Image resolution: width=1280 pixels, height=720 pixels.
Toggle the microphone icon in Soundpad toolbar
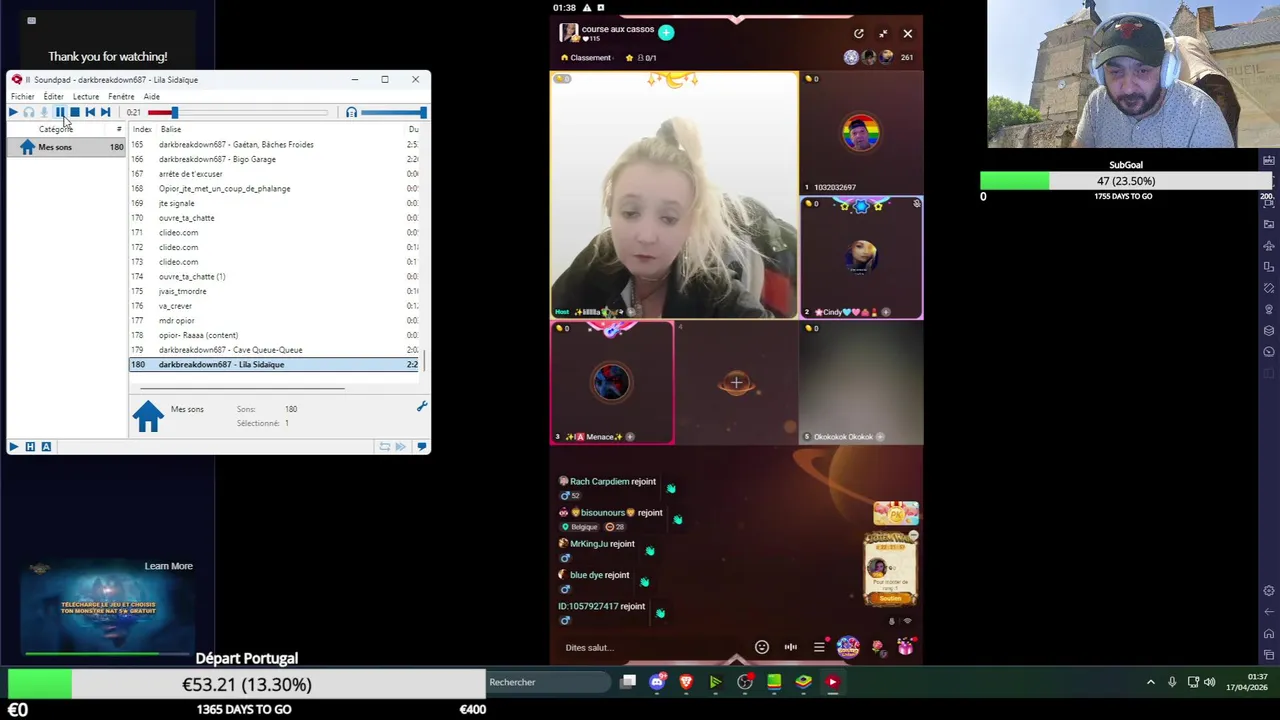pyautogui.click(x=44, y=112)
